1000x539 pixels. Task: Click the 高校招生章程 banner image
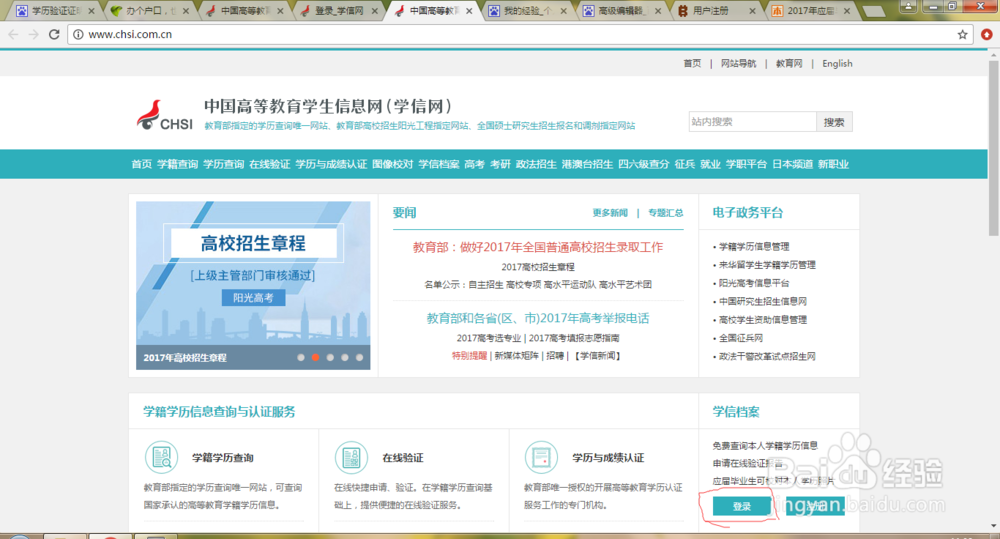tap(253, 285)
